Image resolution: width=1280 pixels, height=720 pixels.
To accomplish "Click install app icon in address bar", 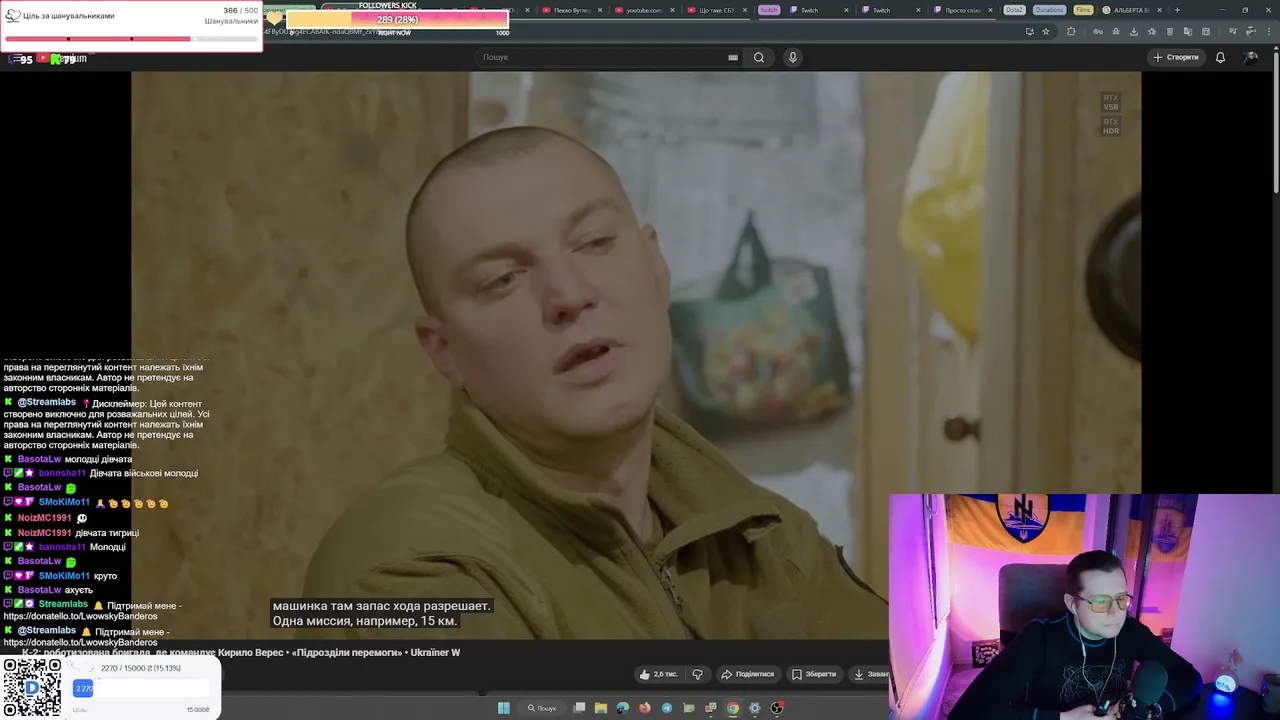I will pyautogui.click(x=1030, y=31).
